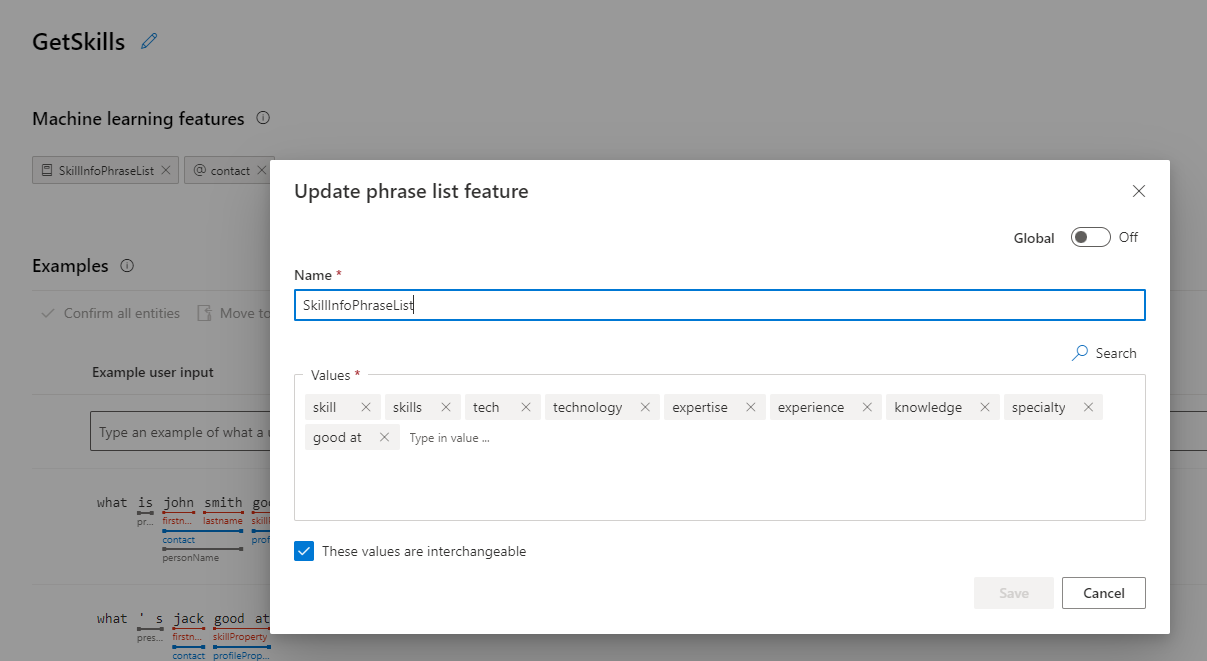Viewport: 1207px width, 661px height.
Task: Delete the 'knowledge' phrase value
Action: click(985, 407)
